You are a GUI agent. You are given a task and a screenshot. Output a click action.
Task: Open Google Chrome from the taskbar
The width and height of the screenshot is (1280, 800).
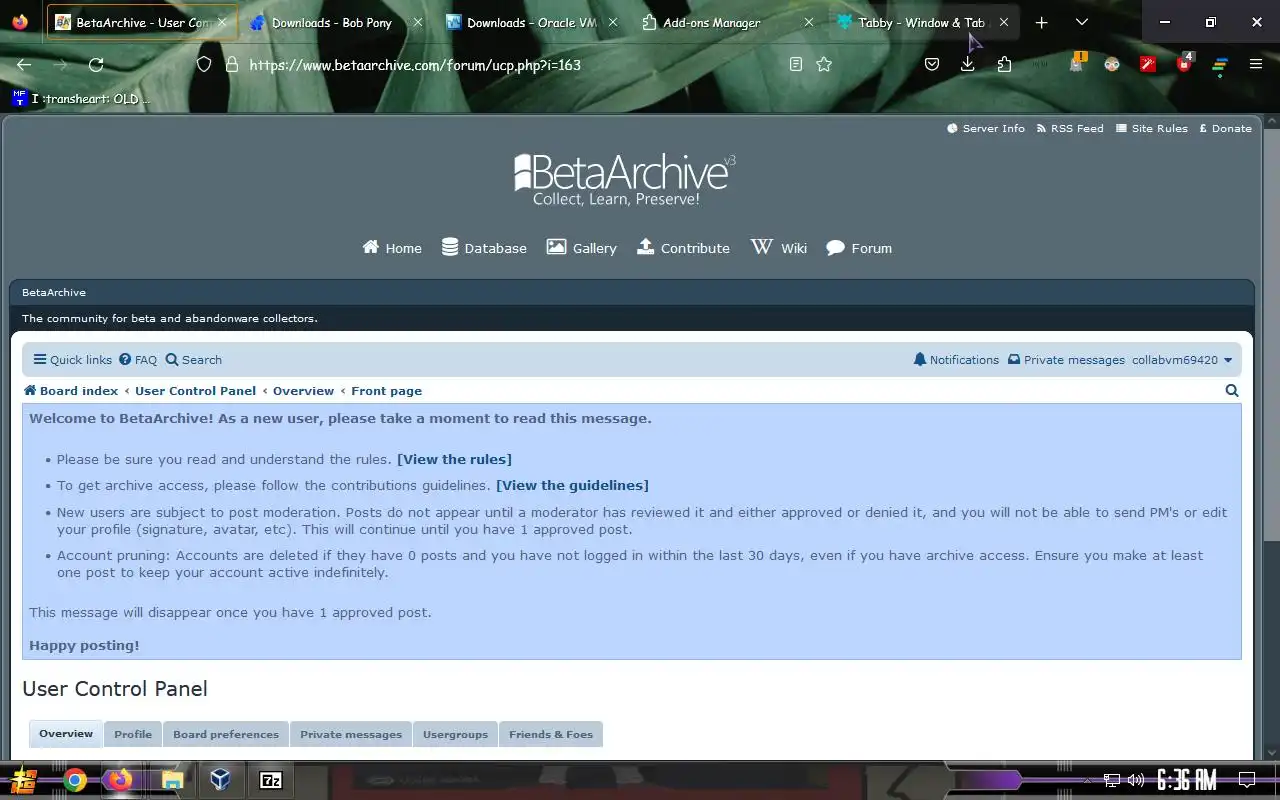click(75, 780)
